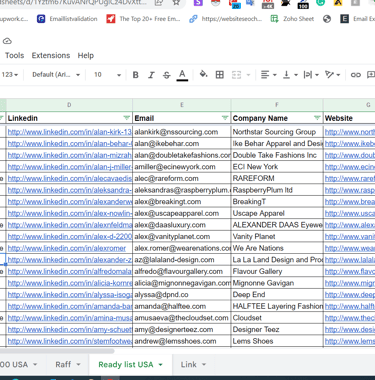Click the insert comment icon
This screenshot has width=375, height=380.
371,75
